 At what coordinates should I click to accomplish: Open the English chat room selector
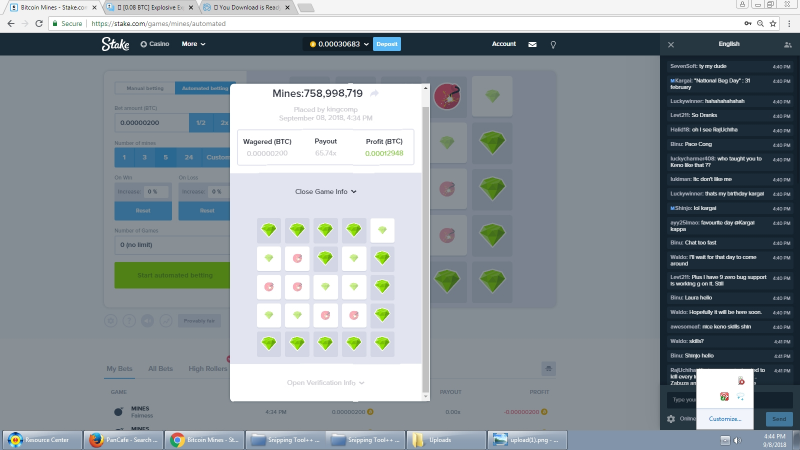coord(729,44)
